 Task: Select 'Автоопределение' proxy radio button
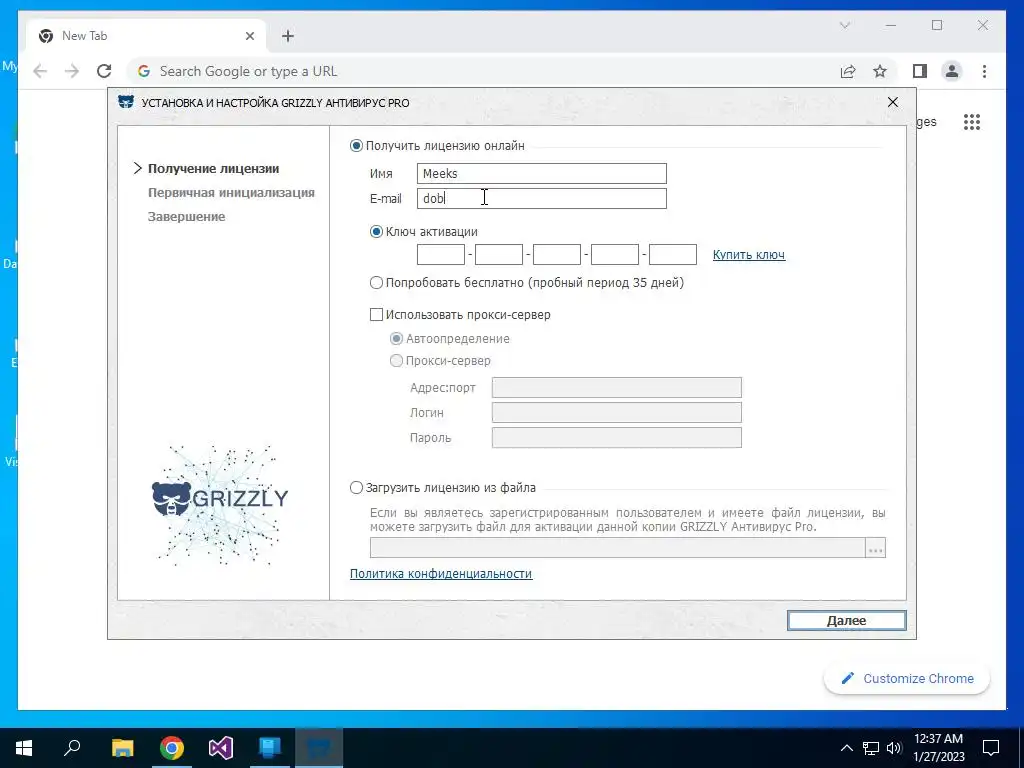point(396,339)
